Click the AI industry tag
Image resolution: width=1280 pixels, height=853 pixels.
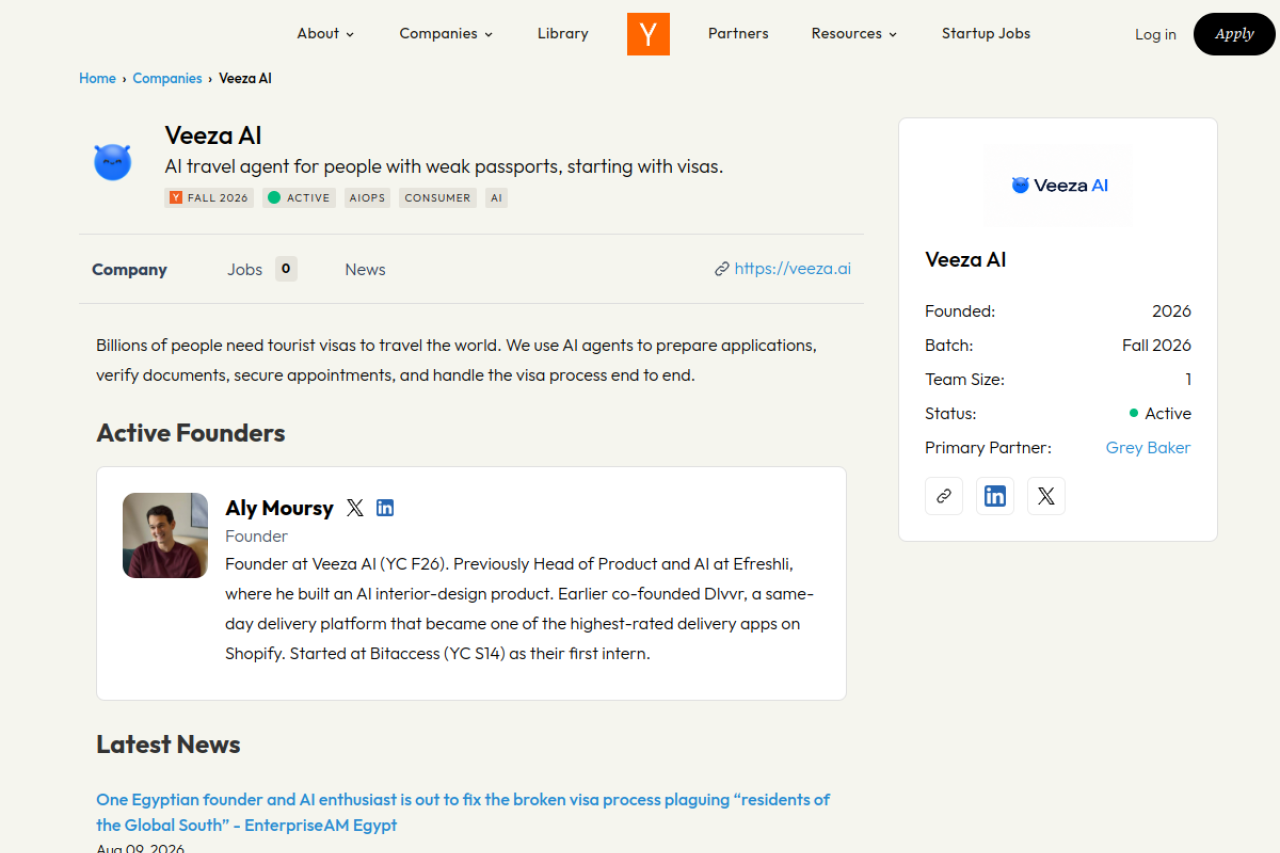pyautogui.click(x=497, y=198)
